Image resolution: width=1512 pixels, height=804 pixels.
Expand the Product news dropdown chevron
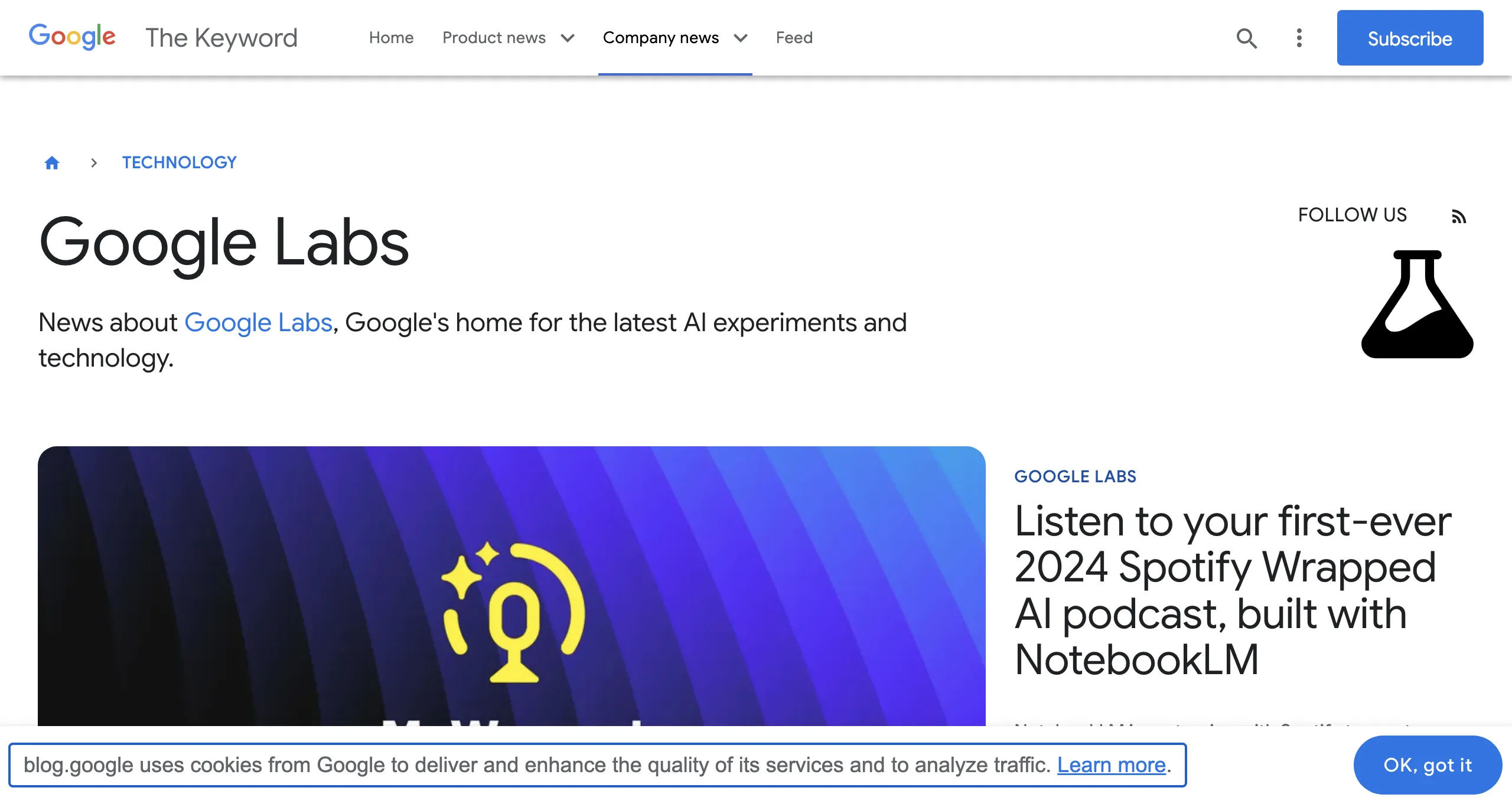coord(568,38)
